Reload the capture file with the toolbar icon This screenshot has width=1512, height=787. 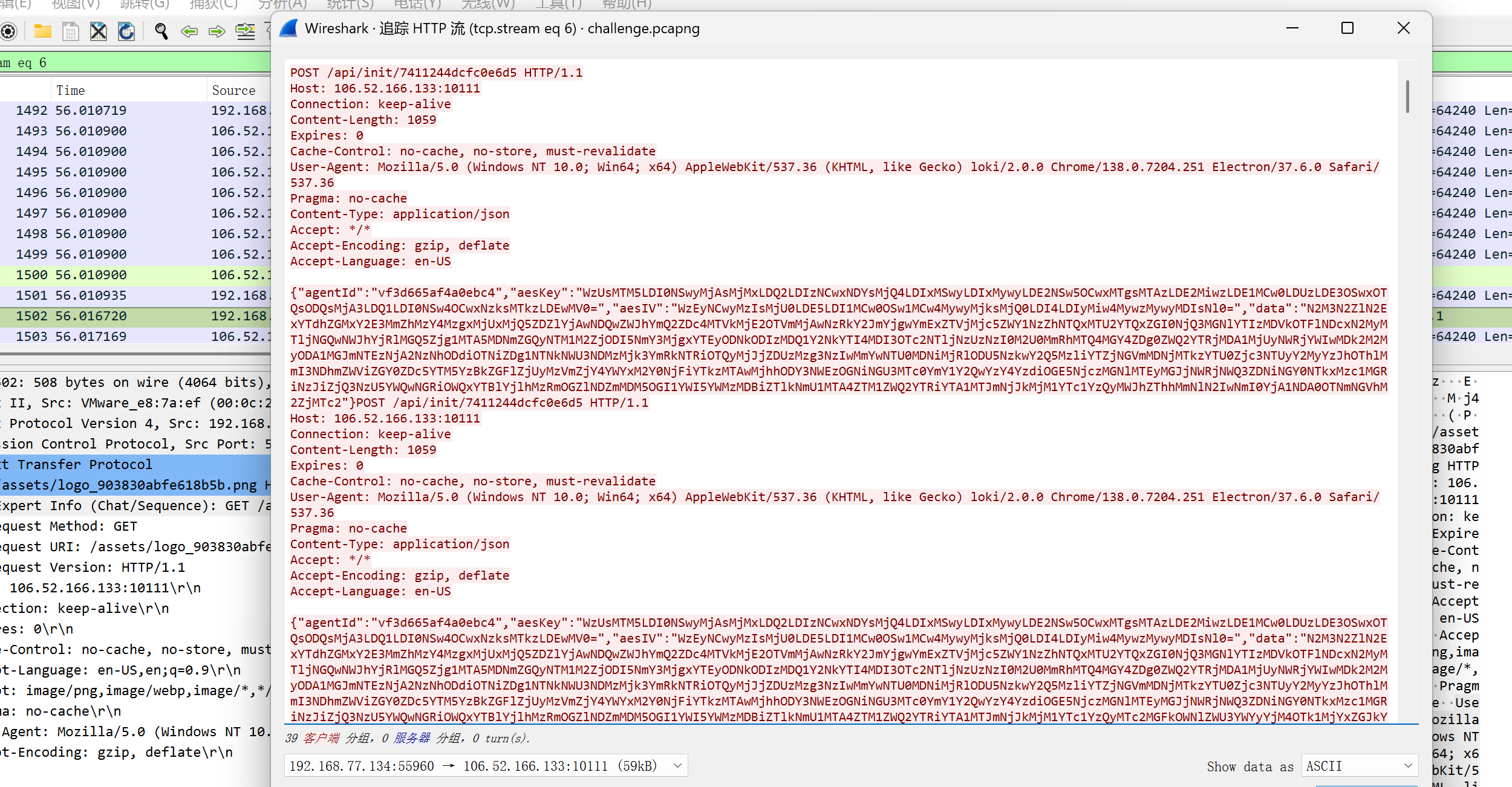pyautogui.click(x=126, y=31)
